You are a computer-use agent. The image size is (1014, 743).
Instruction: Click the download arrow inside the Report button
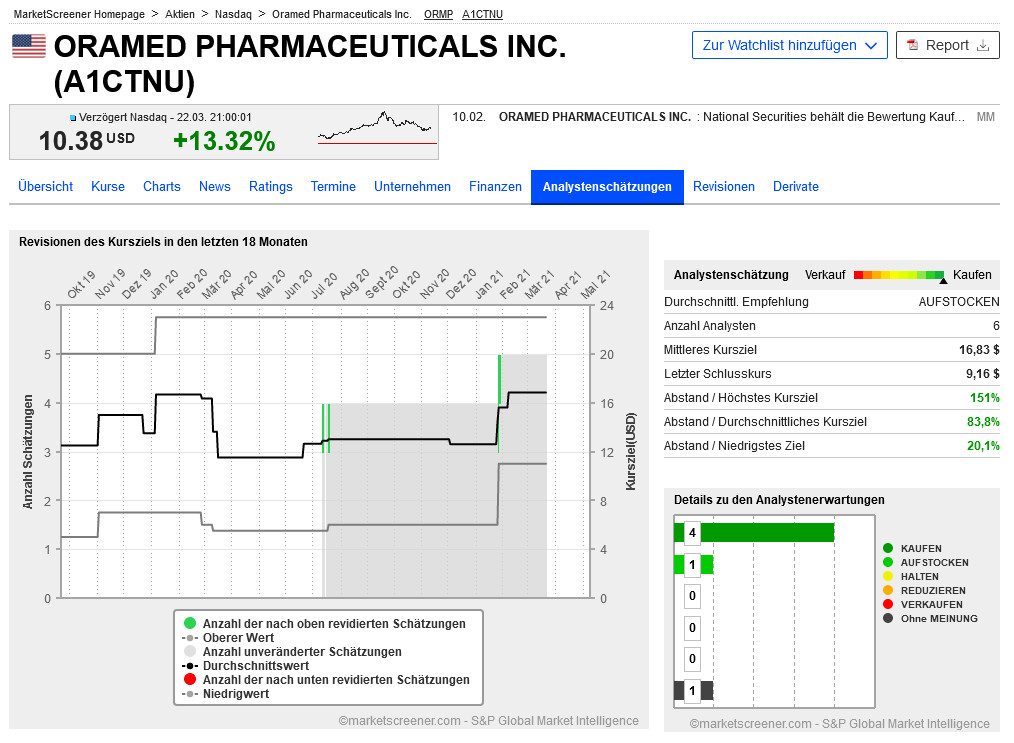(982, 46)
